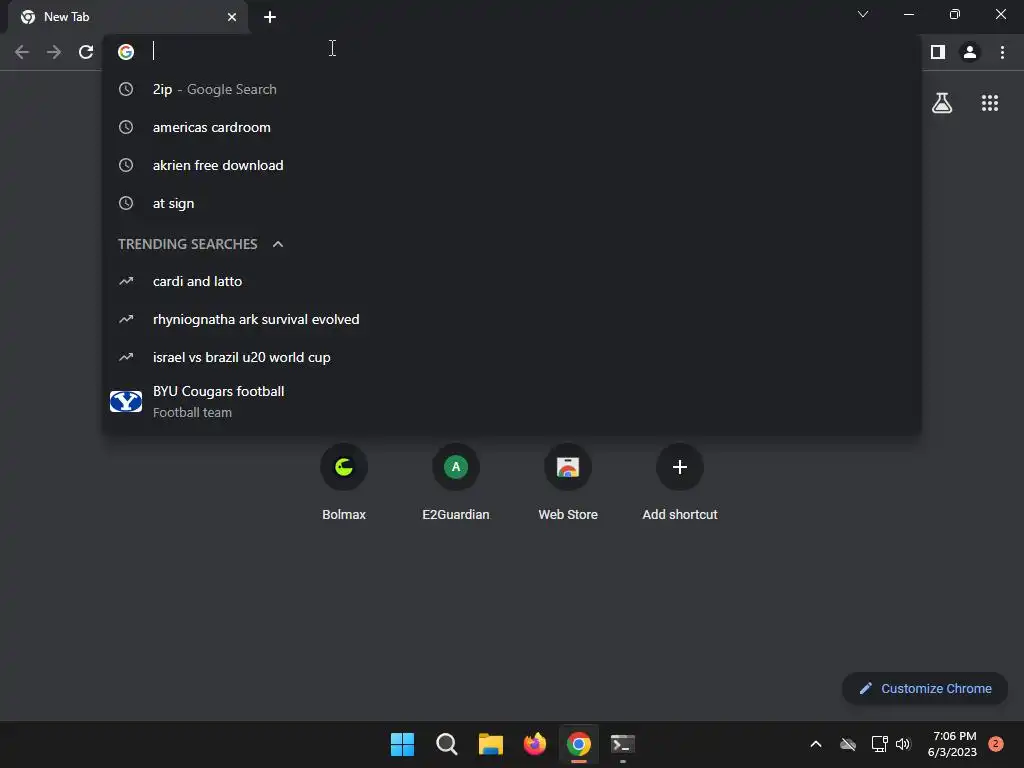Viewport: 1024px width, 768px height.
Task: Click Chrome icon in taskbar
Action: click(x=579, y=744)
